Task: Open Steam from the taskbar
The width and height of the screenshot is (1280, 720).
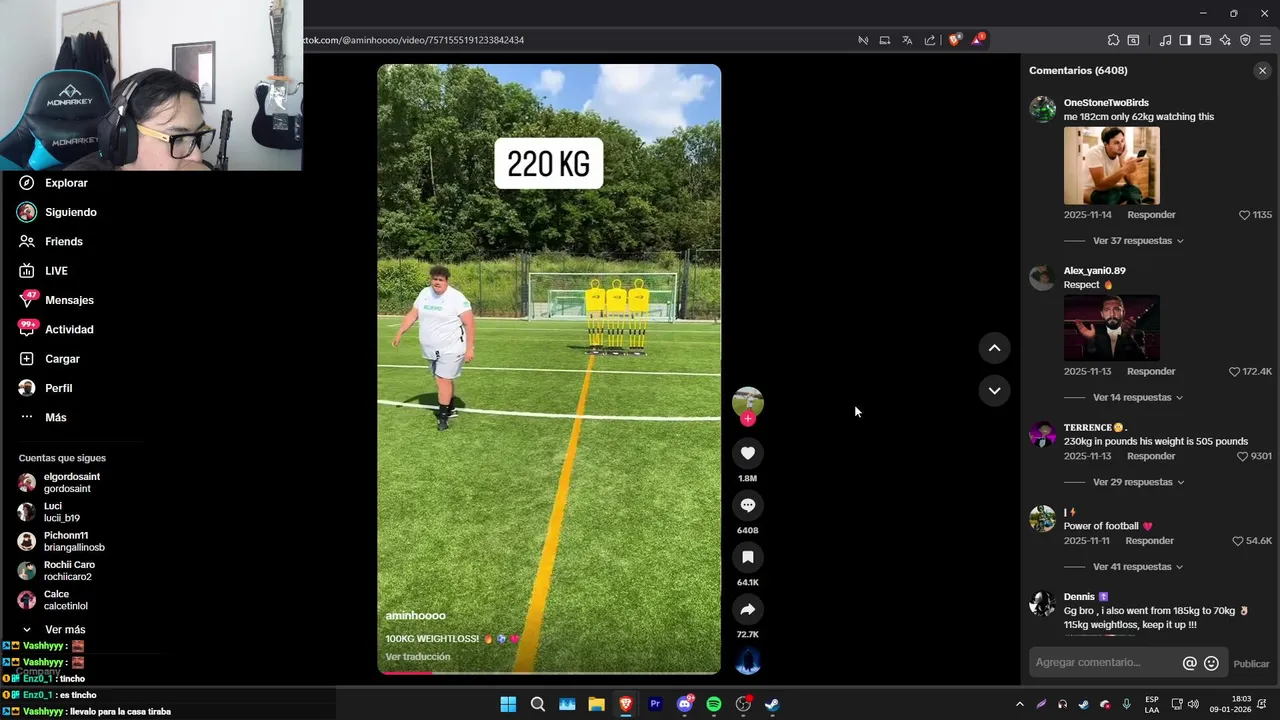Action: point(772,704)
